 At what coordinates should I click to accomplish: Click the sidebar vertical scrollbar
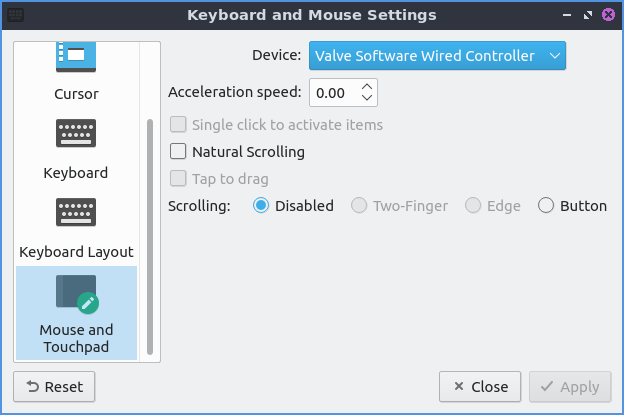(x=150, y=236)
